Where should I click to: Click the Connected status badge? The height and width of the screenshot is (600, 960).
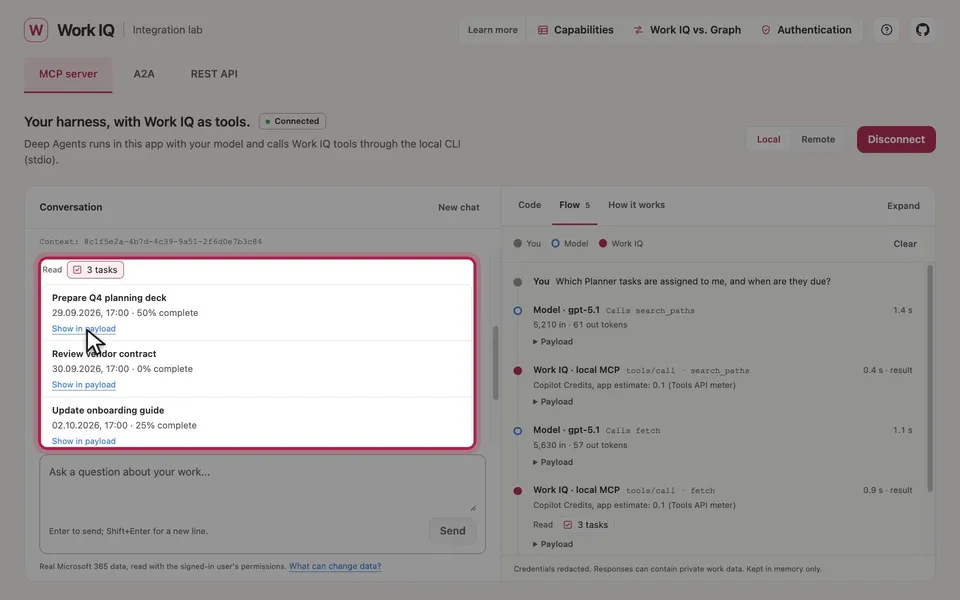pyautogui.click(x=293, y=121)
